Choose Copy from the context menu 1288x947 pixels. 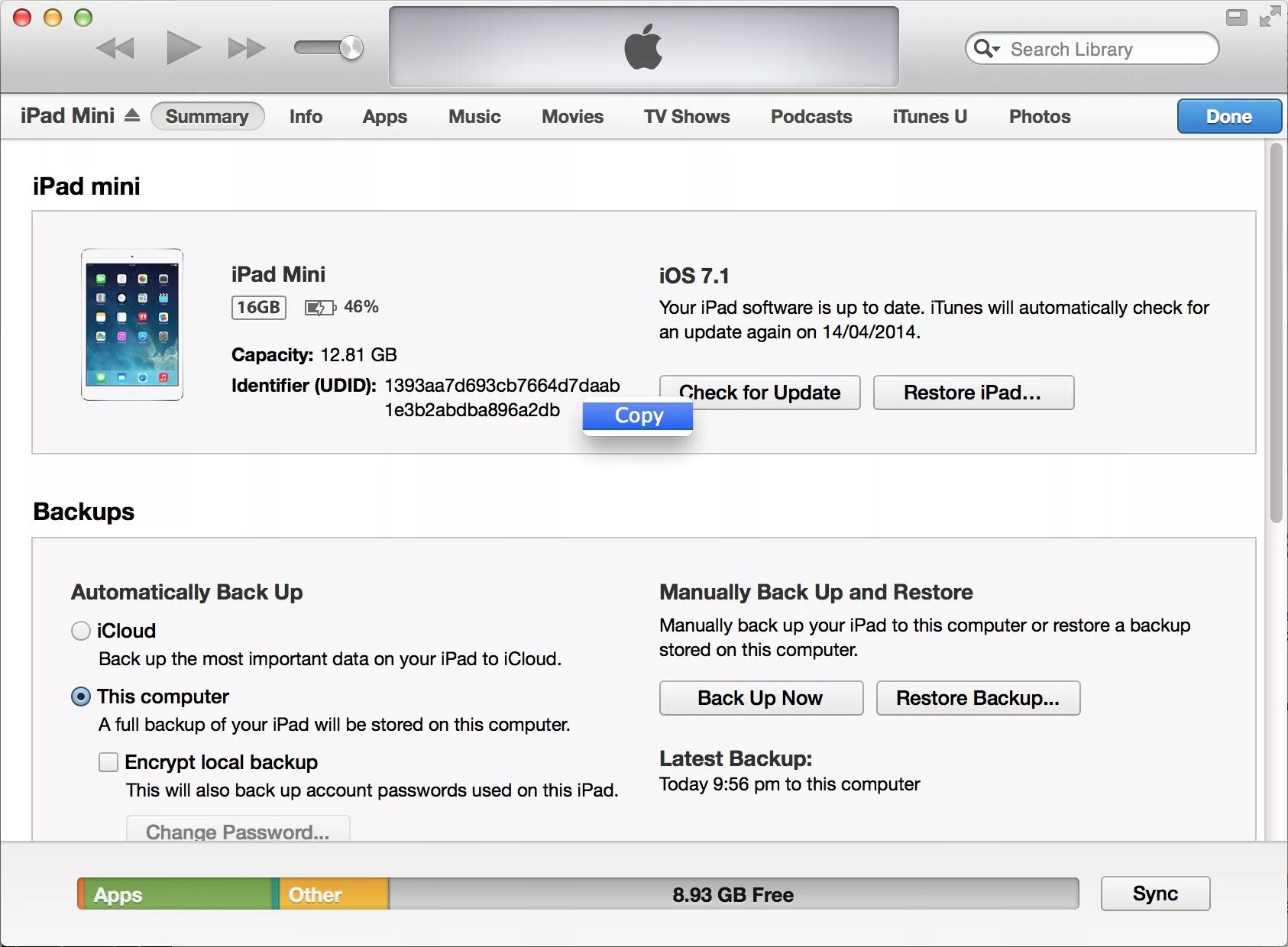638,415
